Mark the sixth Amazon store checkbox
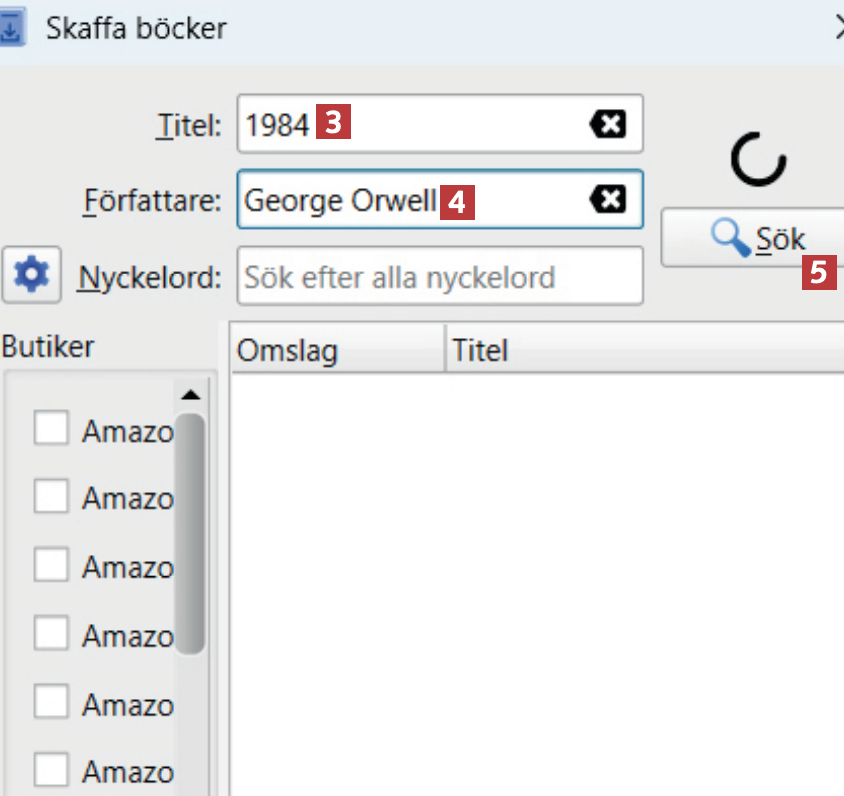The image size is (844, 796). click(51, 770)
